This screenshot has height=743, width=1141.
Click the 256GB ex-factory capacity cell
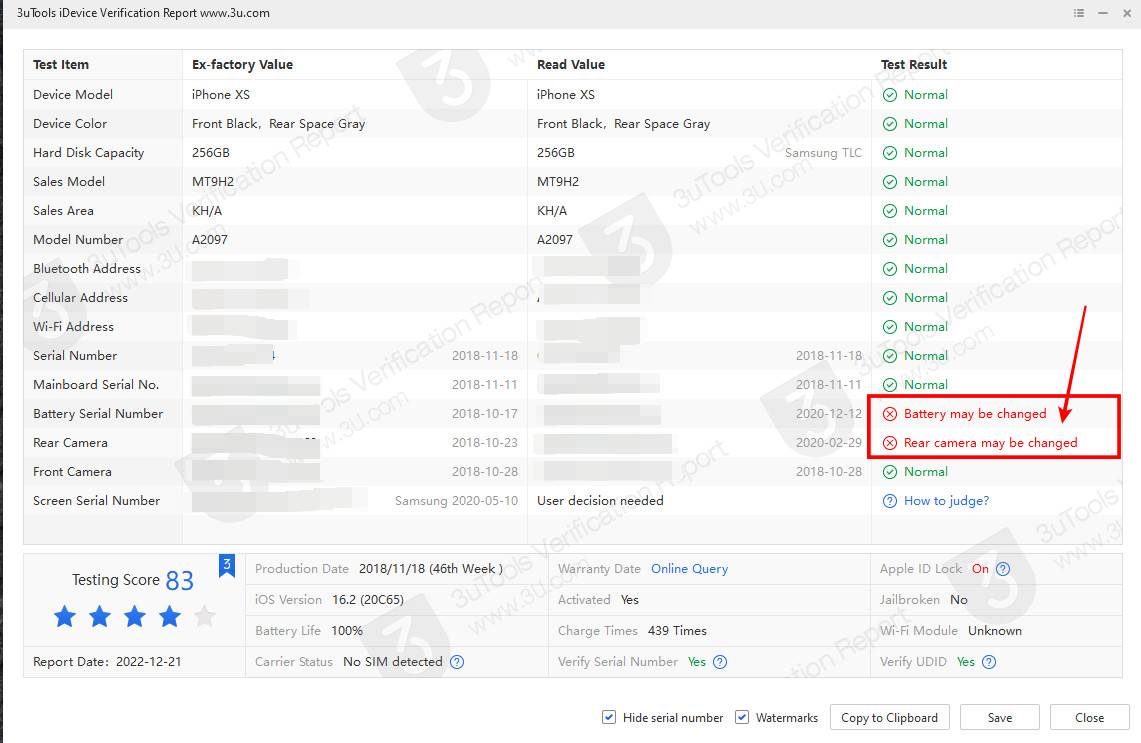(211, 153)
